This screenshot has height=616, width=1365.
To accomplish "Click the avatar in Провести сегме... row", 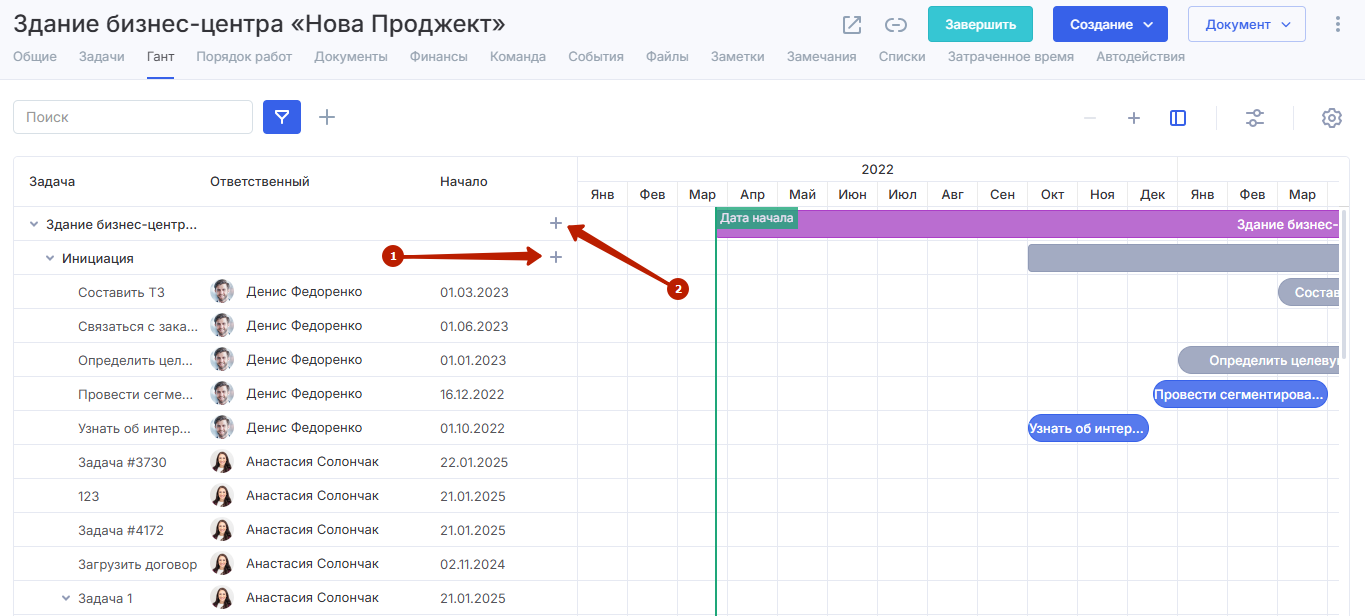I will tap(222, 393).
